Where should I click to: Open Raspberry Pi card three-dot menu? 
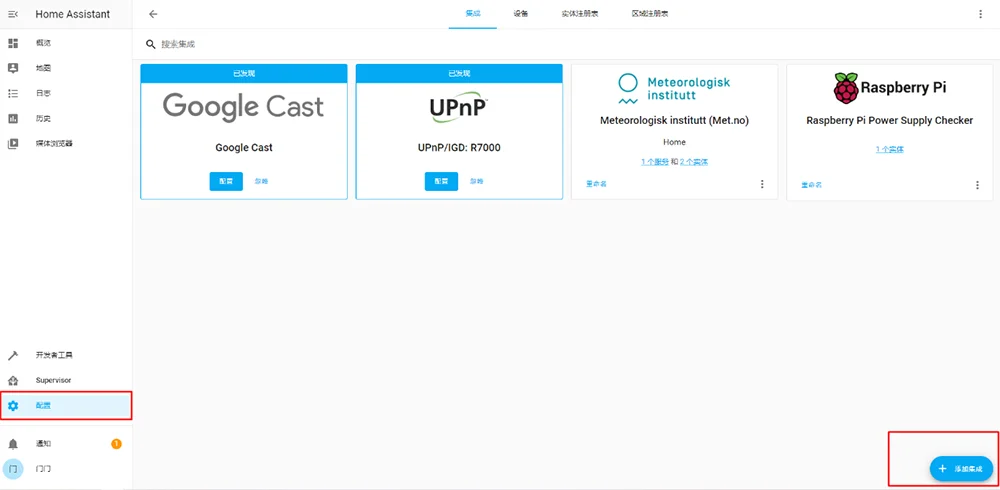978,185
